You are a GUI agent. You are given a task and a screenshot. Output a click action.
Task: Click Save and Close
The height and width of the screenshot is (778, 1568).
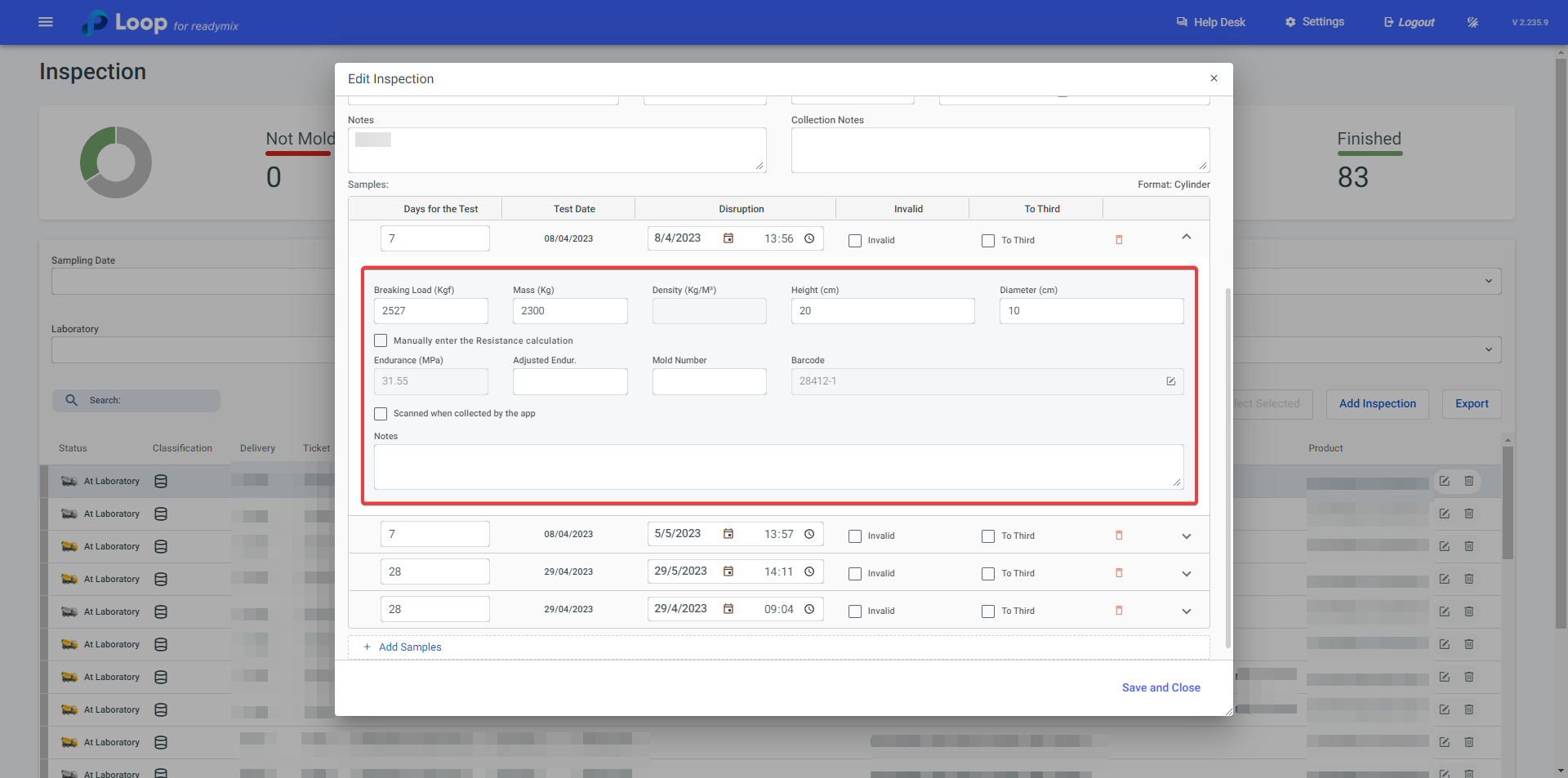1160,687
